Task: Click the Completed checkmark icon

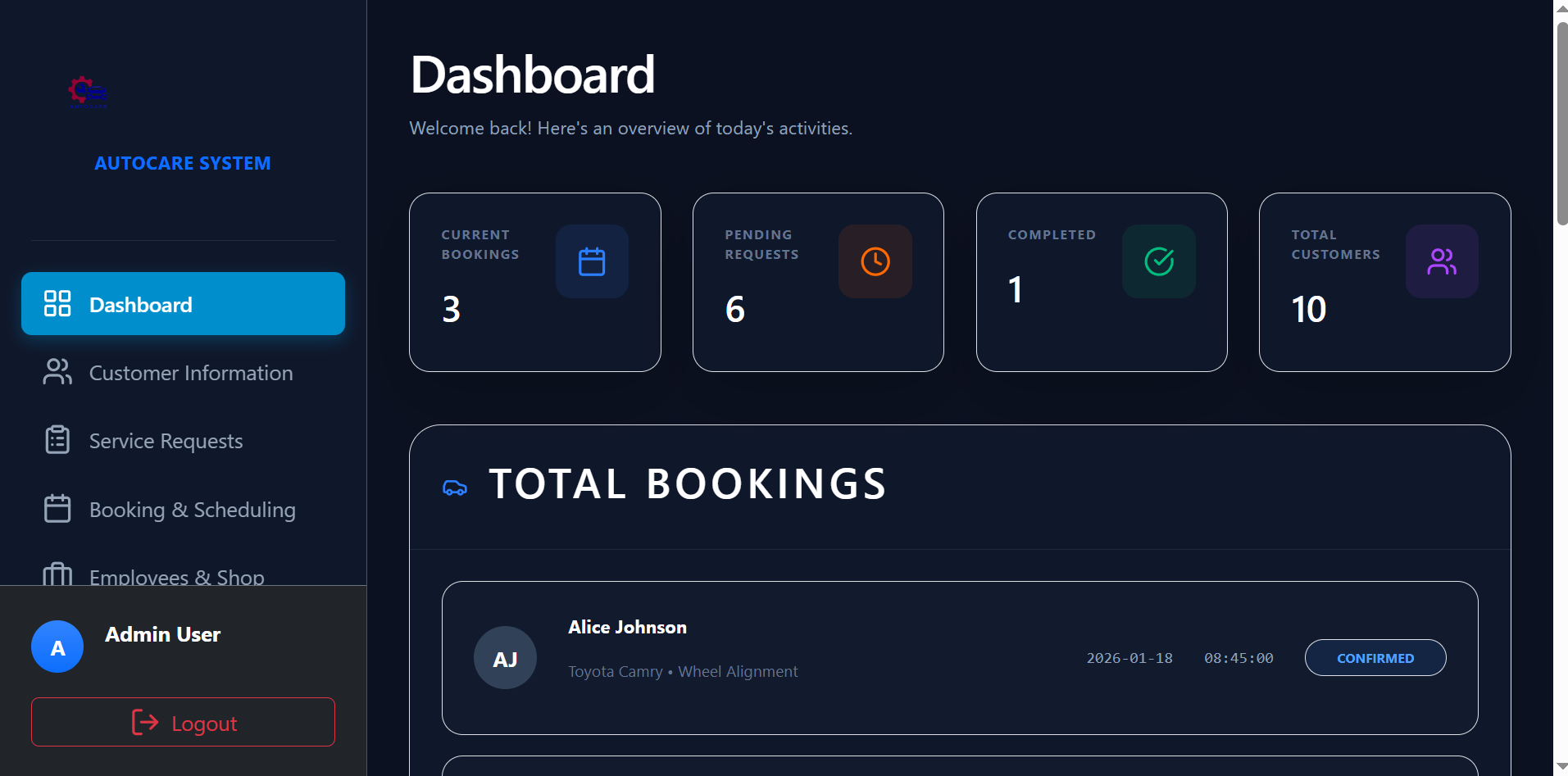Action: 1159,261
